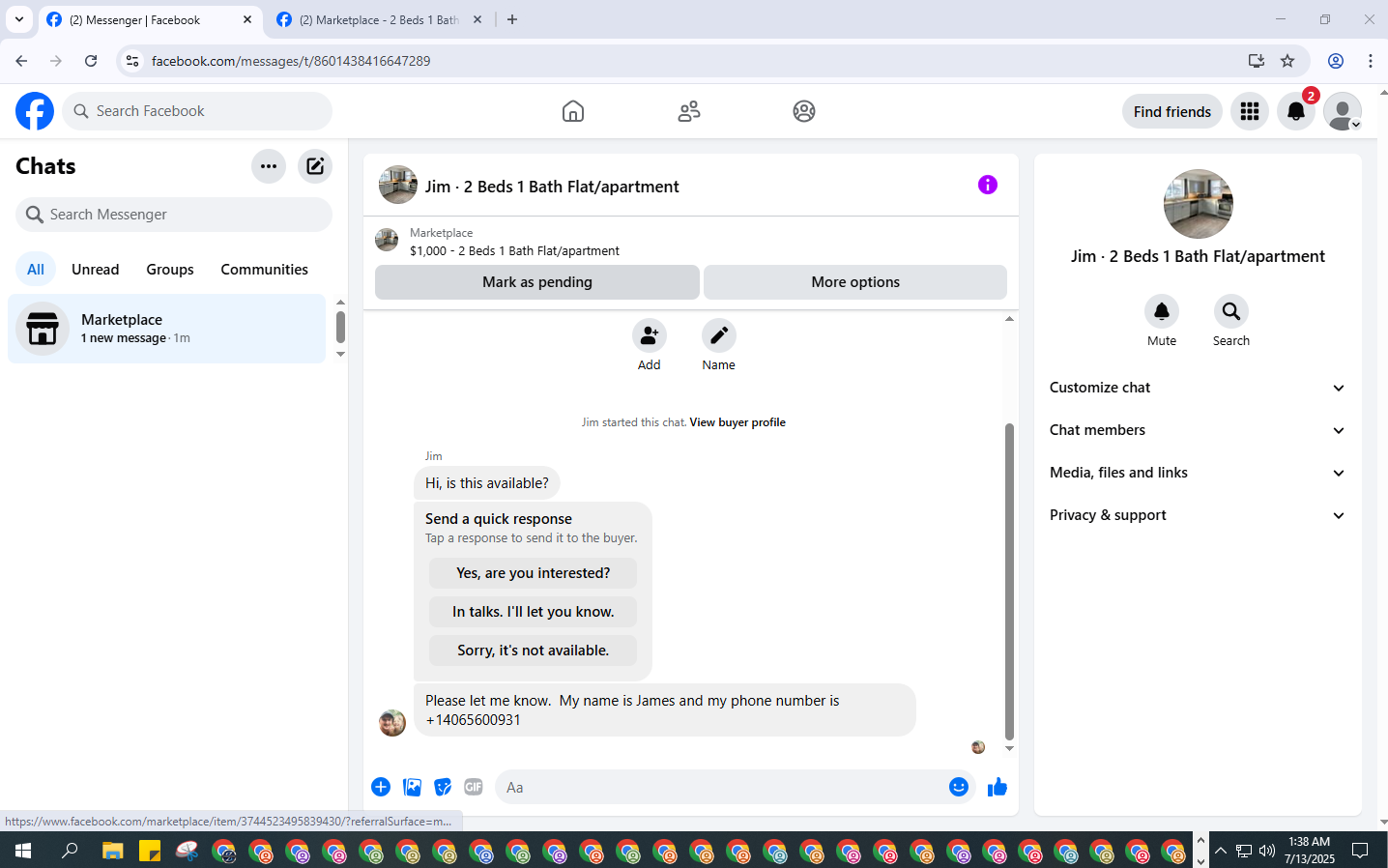
Task: Mute the conversation with the bell icon
Action: pos(1162,311)
